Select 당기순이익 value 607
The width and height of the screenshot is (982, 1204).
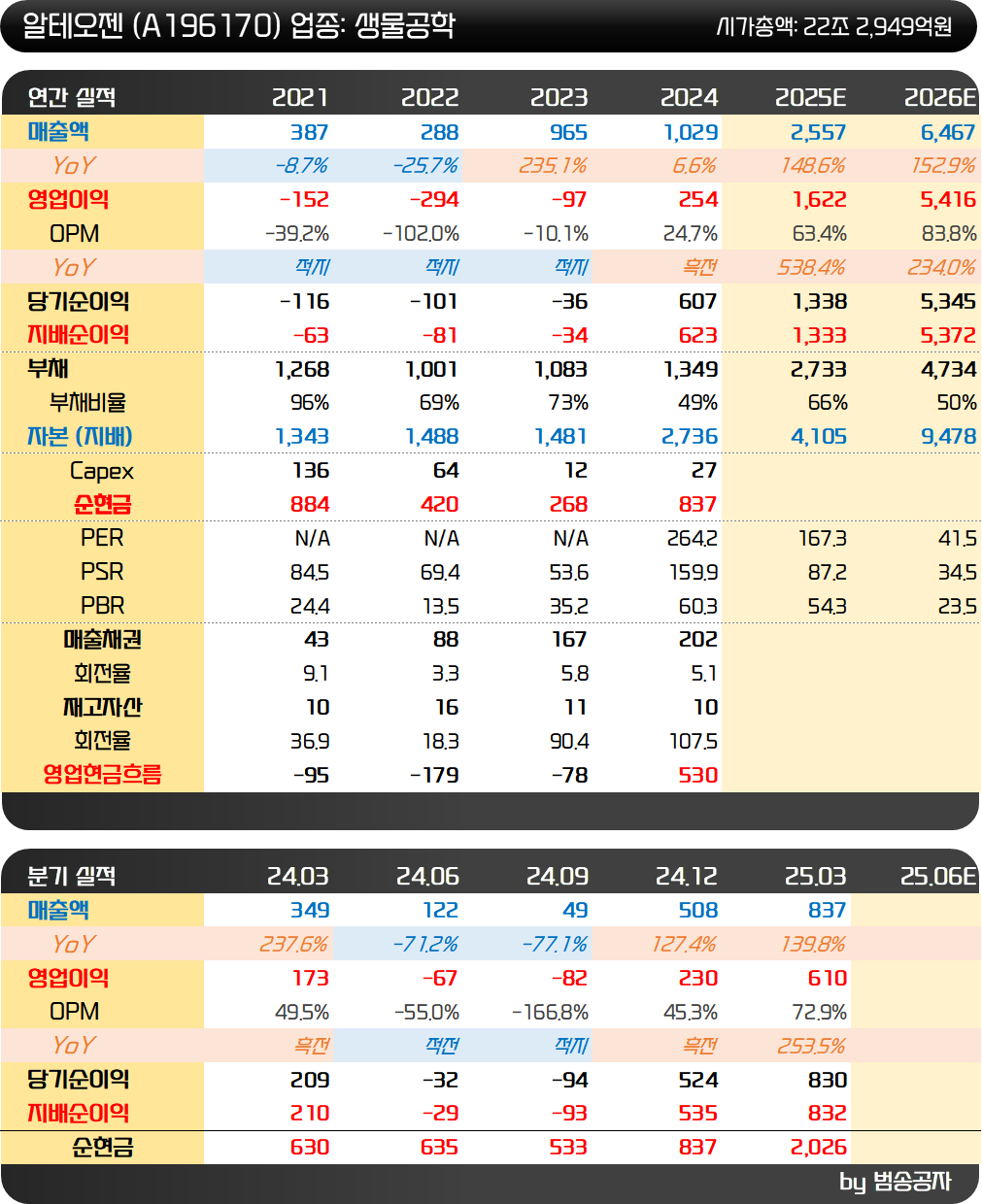[698, 302]
